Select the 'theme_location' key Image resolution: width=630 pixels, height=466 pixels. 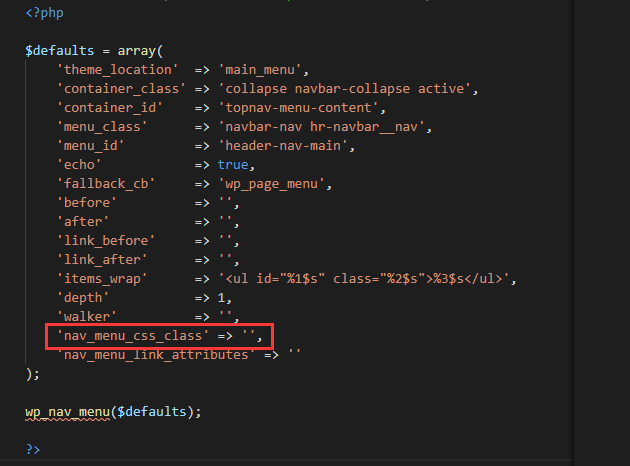click(x=117, y=70)
